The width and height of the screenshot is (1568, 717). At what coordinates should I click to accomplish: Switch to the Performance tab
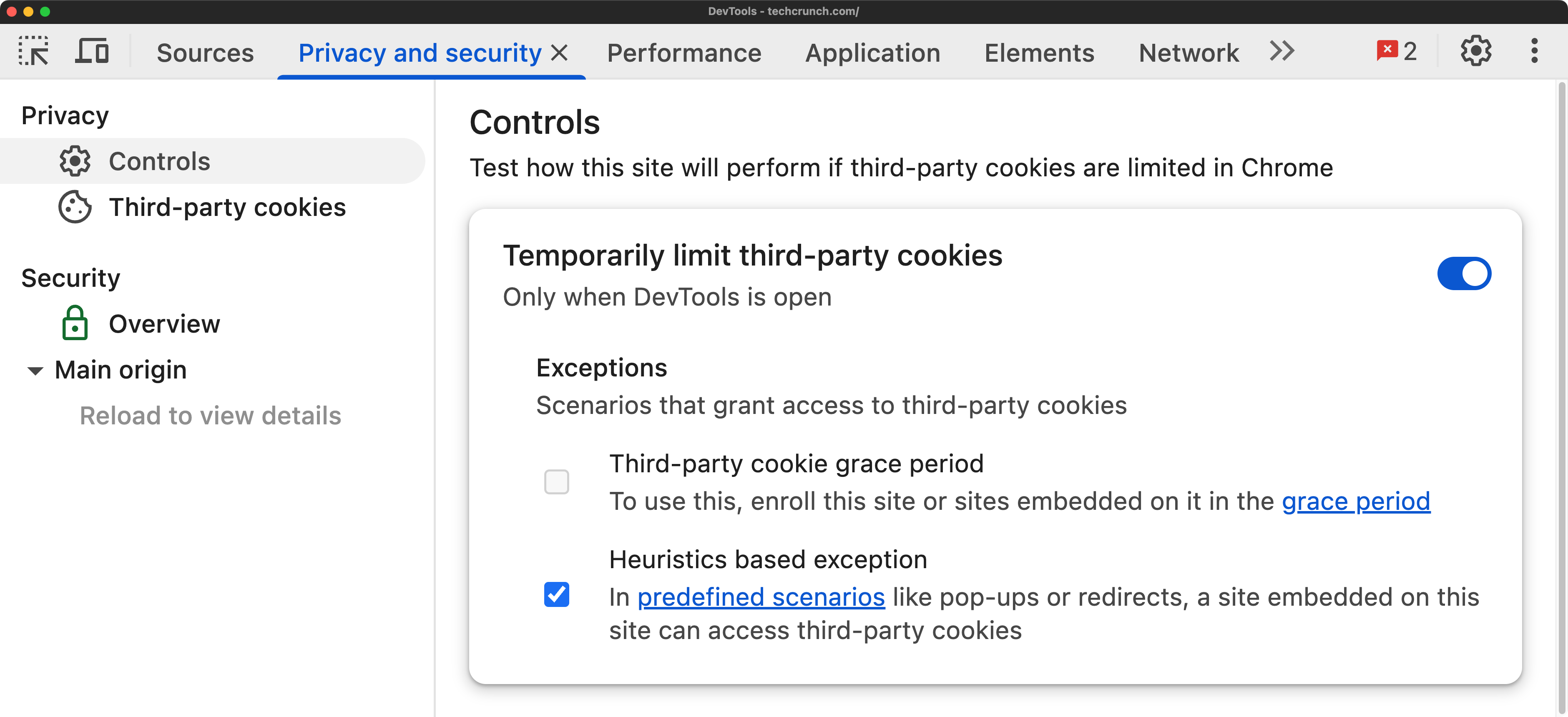[x=684, y=53]
